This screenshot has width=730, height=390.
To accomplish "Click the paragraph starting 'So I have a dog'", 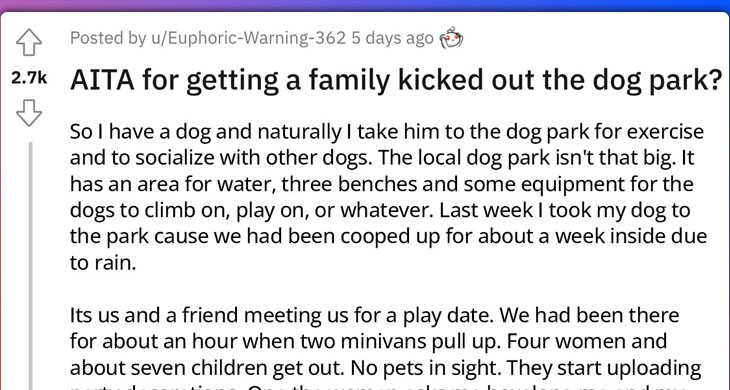I will (x=388, y=197).
